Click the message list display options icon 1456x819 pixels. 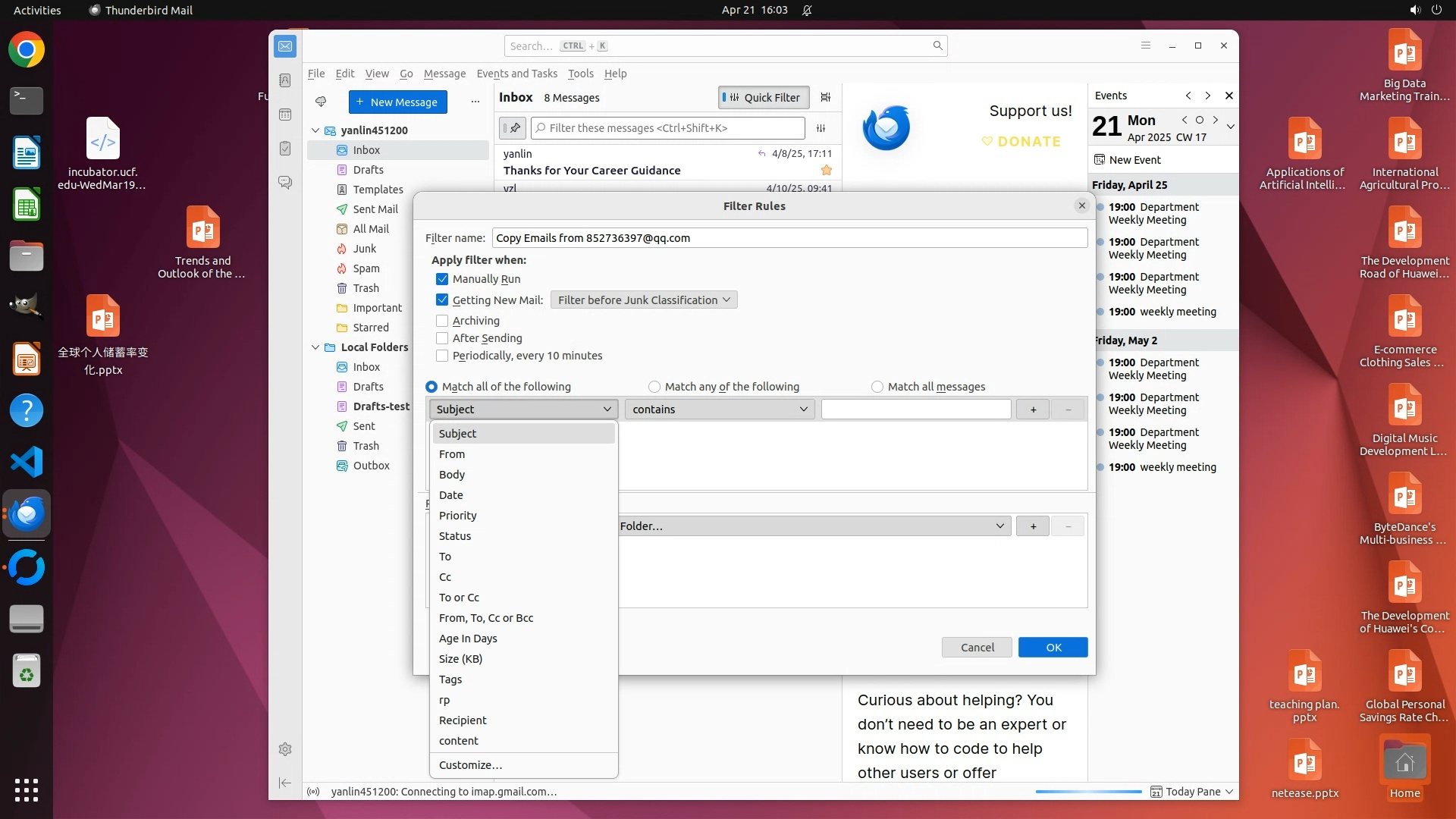(826, 97)
